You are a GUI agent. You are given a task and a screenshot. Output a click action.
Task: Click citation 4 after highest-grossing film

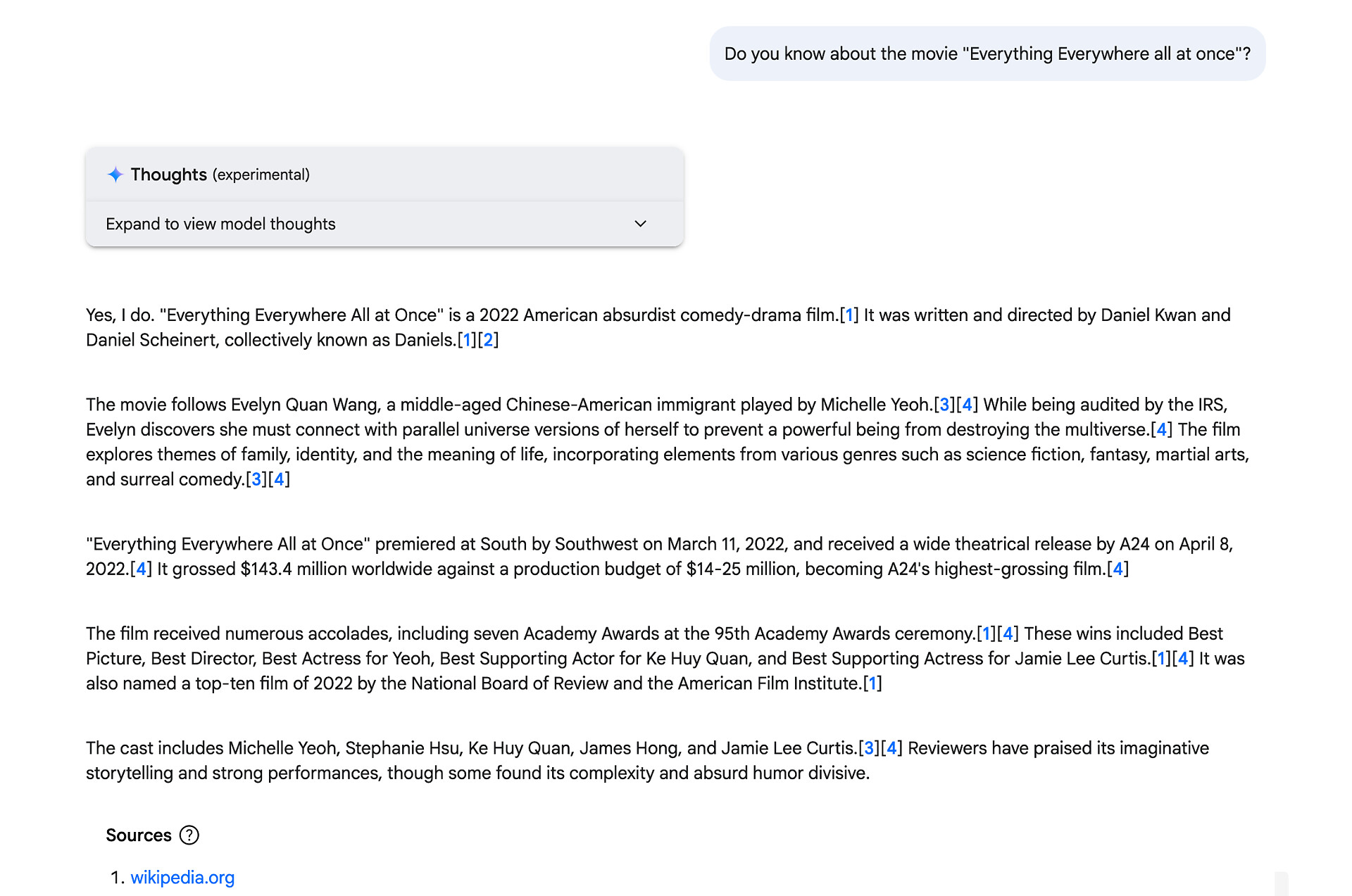tap(1118, 569)
